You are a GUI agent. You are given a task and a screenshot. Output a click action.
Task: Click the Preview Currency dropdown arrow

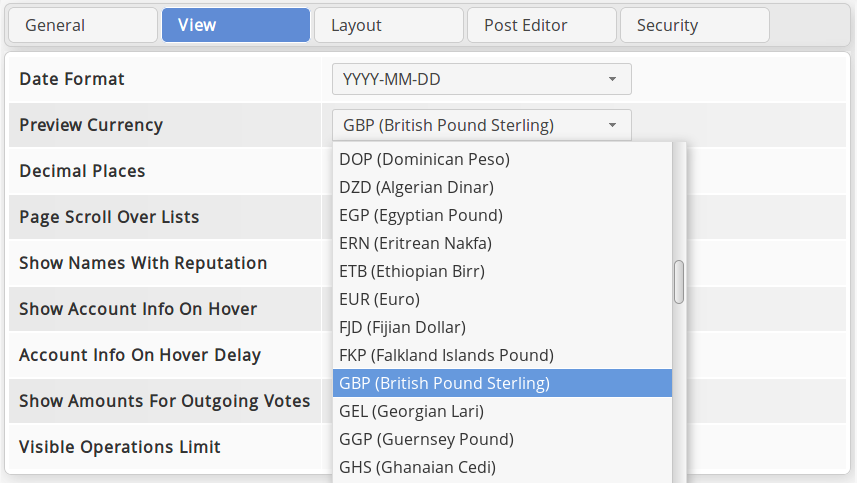611,125
